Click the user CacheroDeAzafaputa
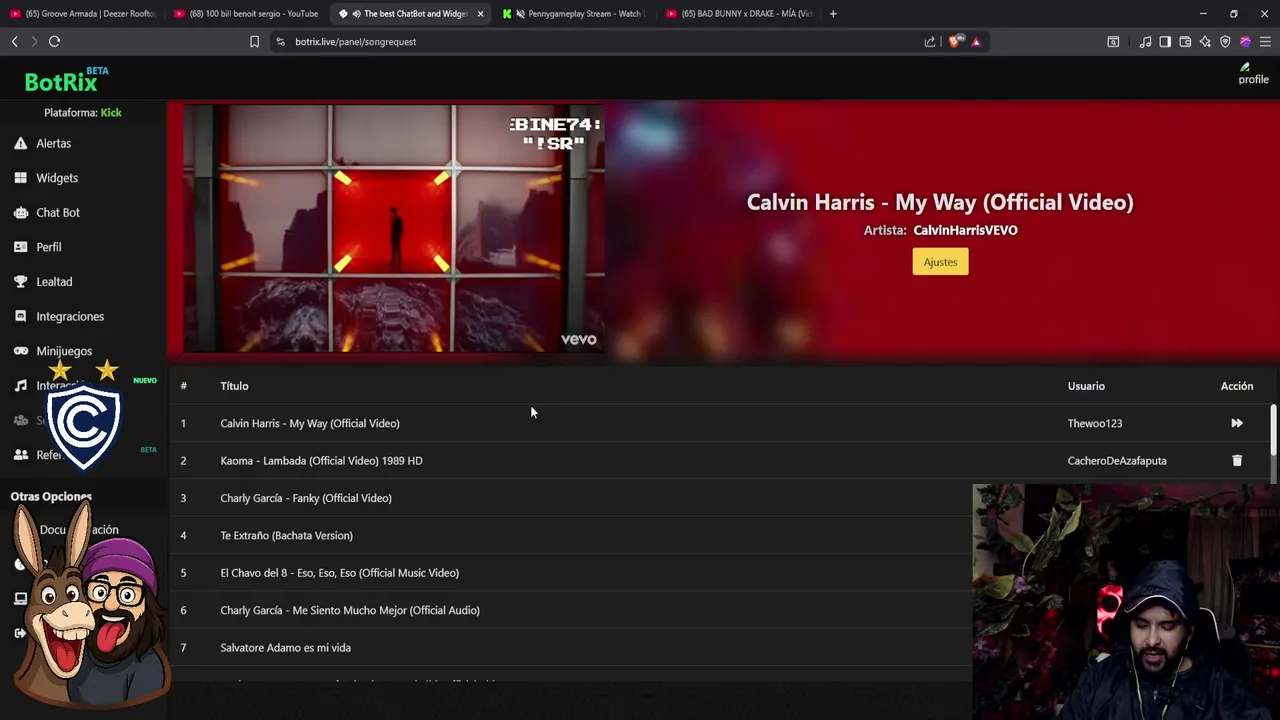The height and width of the screenshot is (720, 1280). point(1117,460)
